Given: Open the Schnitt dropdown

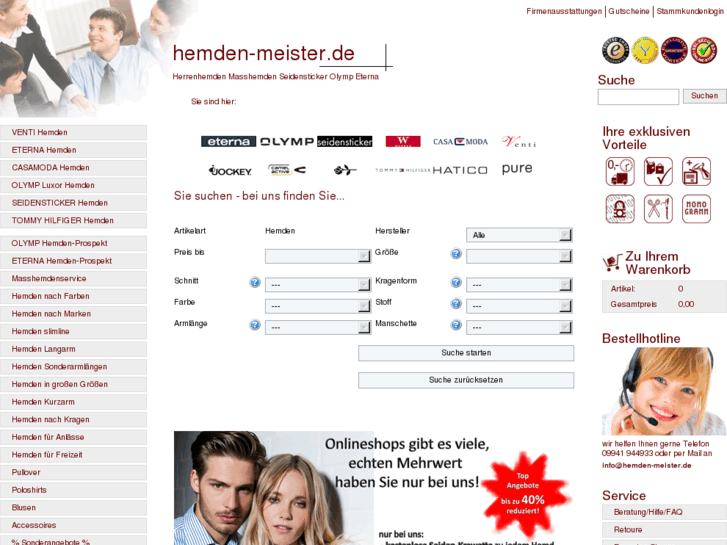Looking at the screenshot, I should [318, 285].
